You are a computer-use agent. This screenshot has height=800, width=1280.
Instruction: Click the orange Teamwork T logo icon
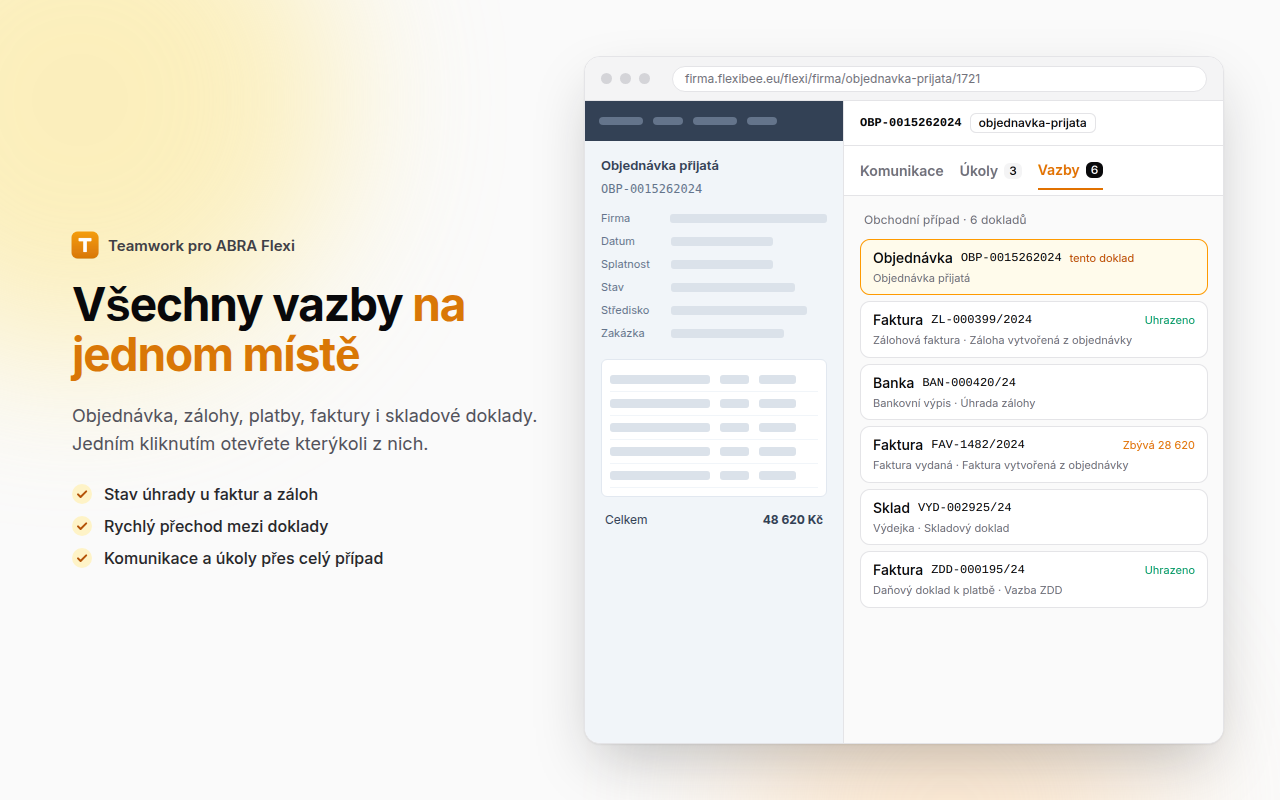(85, 245)
